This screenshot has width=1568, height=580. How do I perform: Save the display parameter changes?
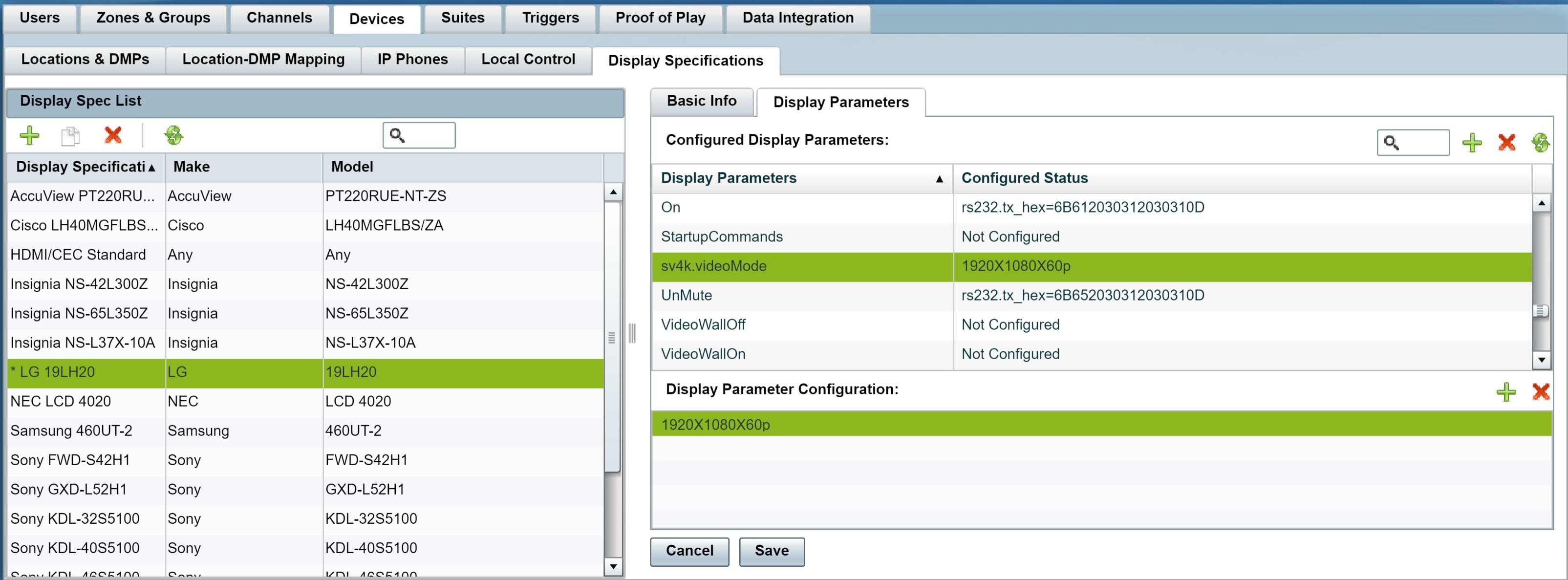click(x=771, y=551)
